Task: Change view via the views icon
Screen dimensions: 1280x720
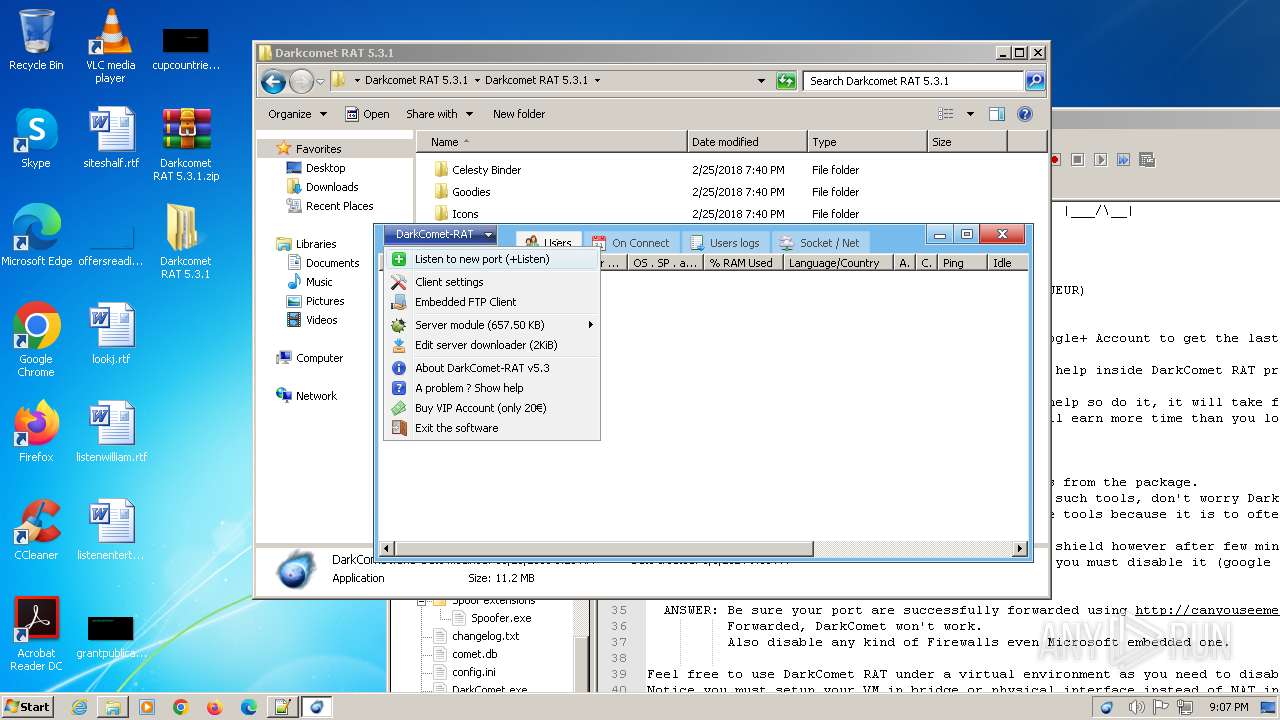Action: (946, 114)
